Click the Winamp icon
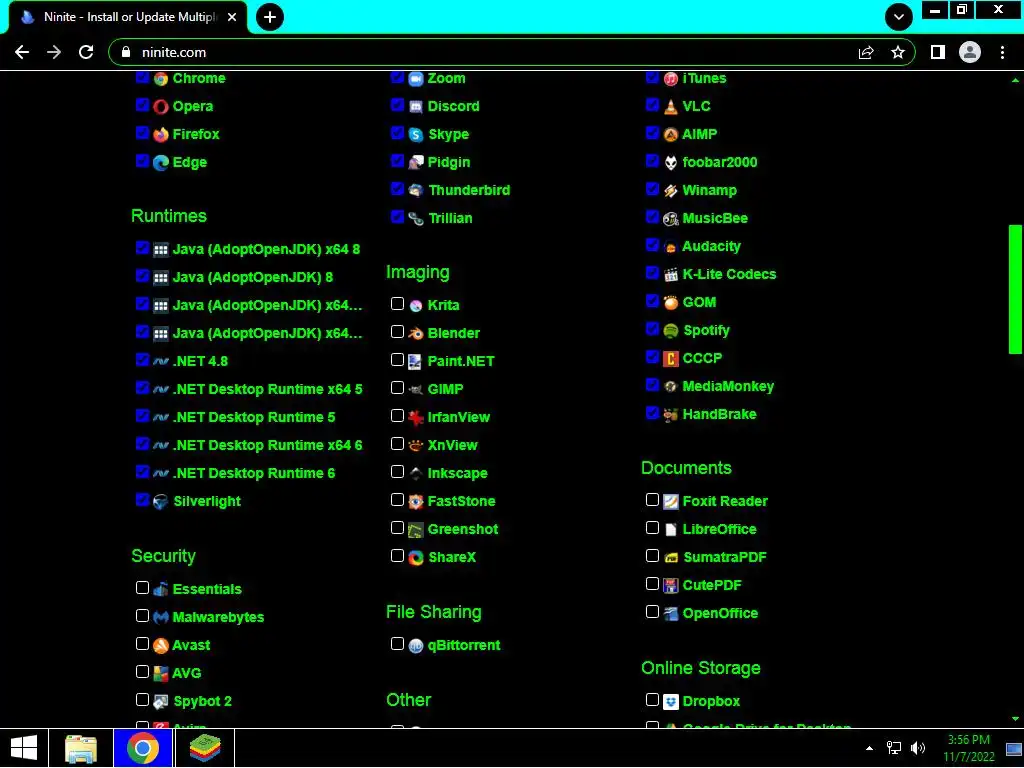Screen dimensions: 1024x768 pos(671,191)
